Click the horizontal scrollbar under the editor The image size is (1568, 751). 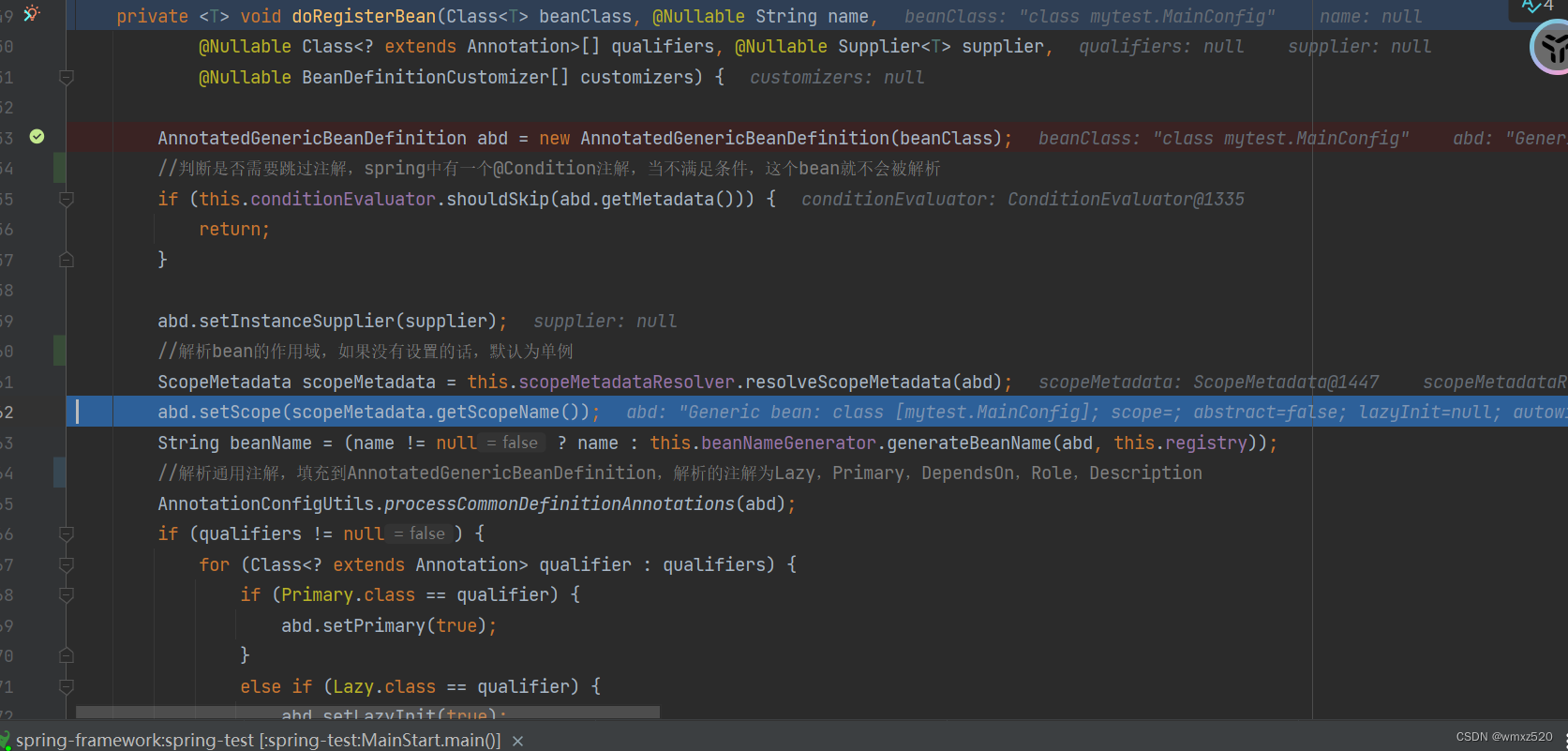coord(367,713)
